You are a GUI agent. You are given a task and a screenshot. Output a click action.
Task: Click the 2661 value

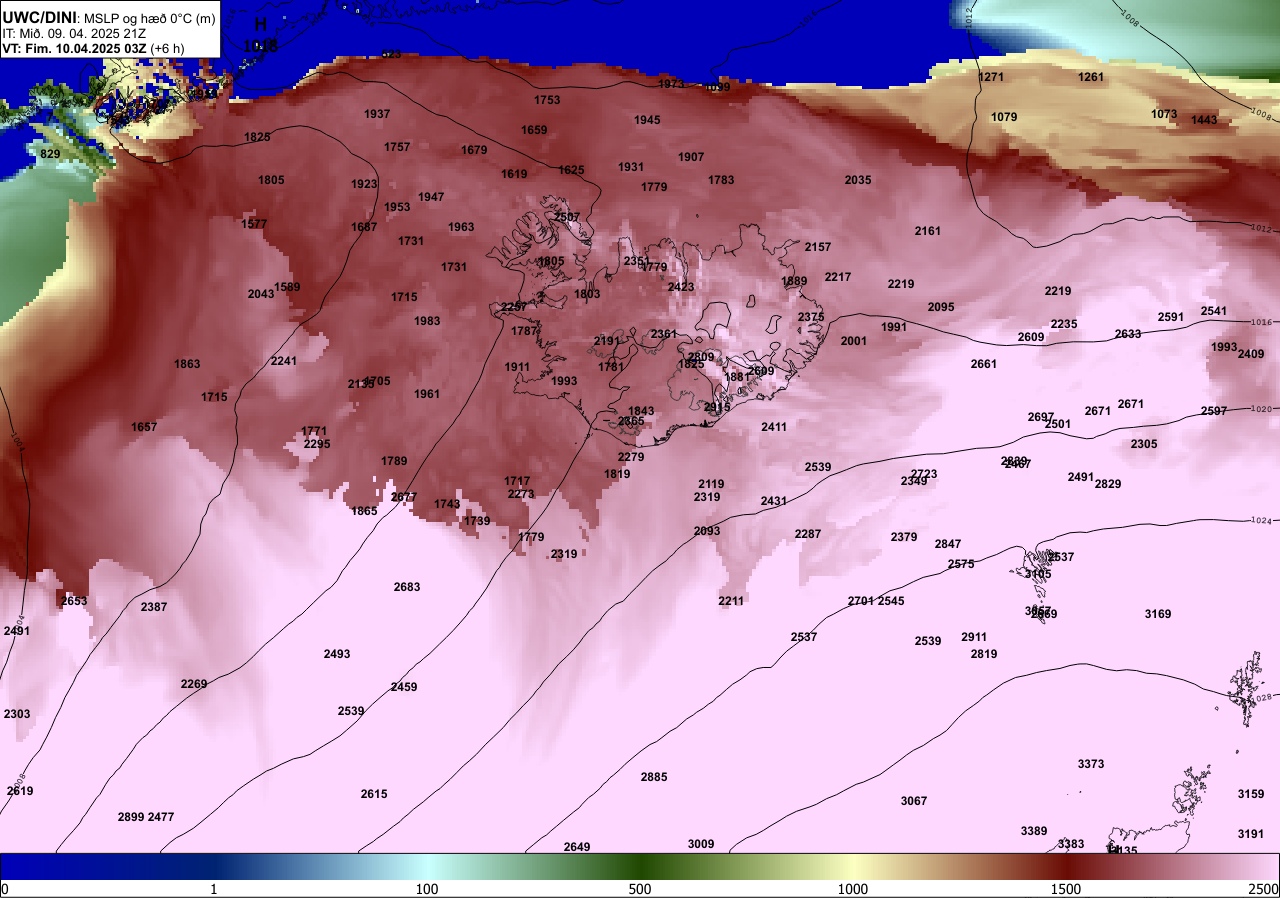(x=984, y=364)
